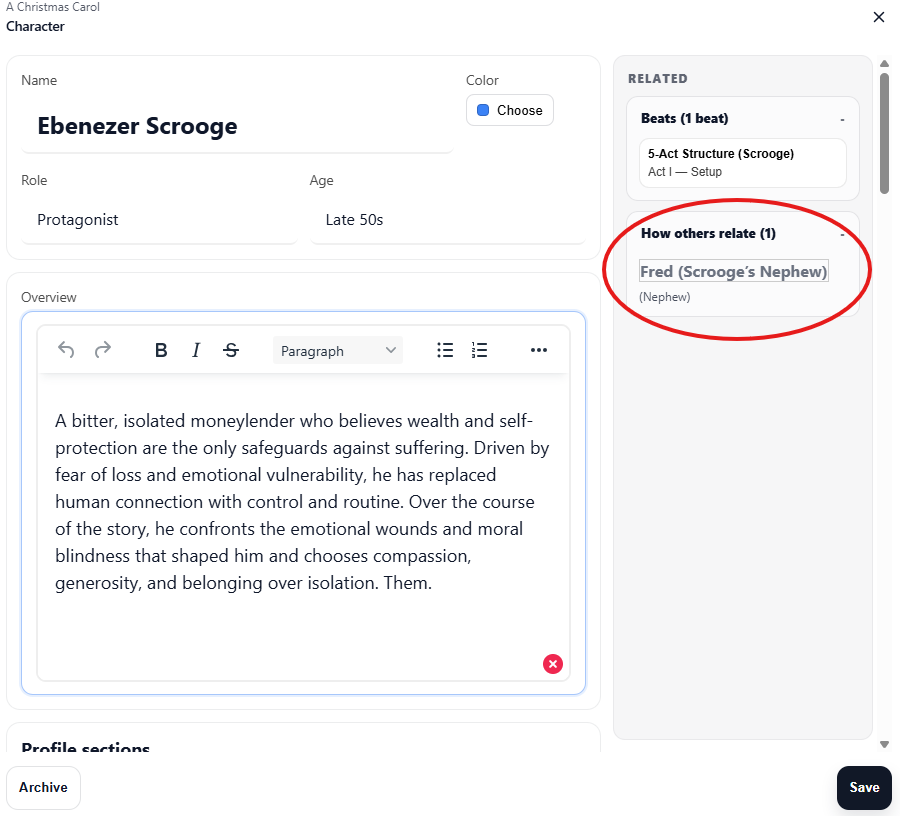Open more formatting options ellipsis

tap(539, 350)
